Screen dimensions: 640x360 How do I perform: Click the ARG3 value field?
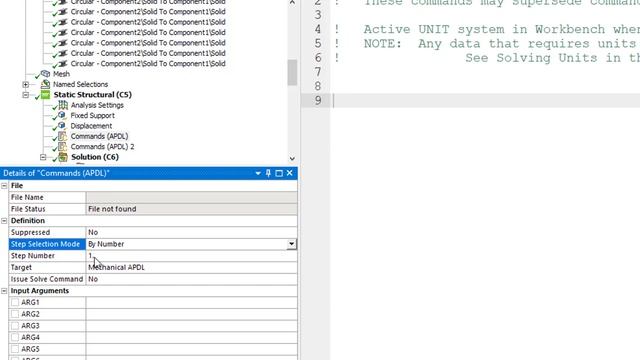(x=191, y=326)
